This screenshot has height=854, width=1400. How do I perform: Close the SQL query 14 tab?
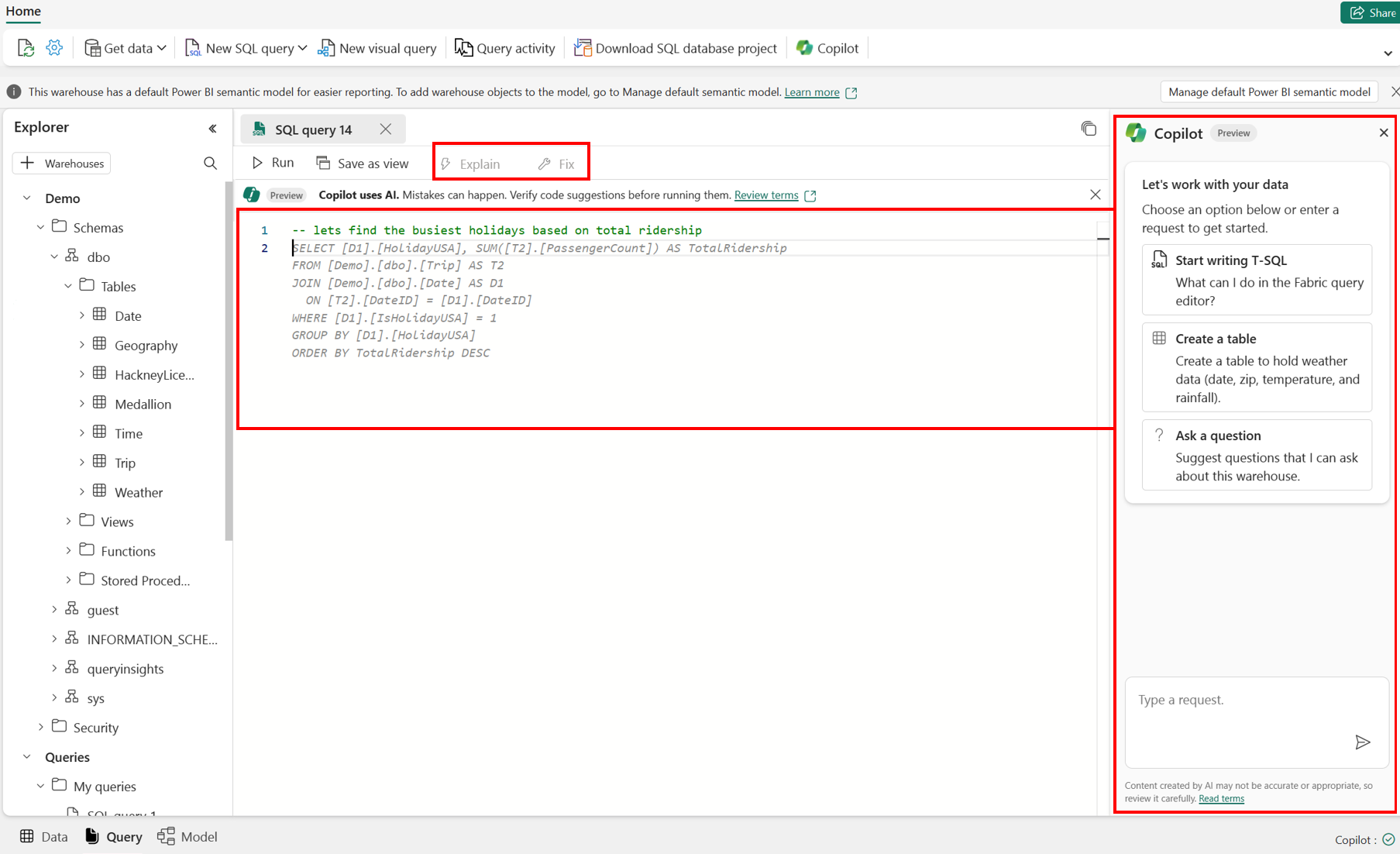pyautogui.click(x=386, y=129)
